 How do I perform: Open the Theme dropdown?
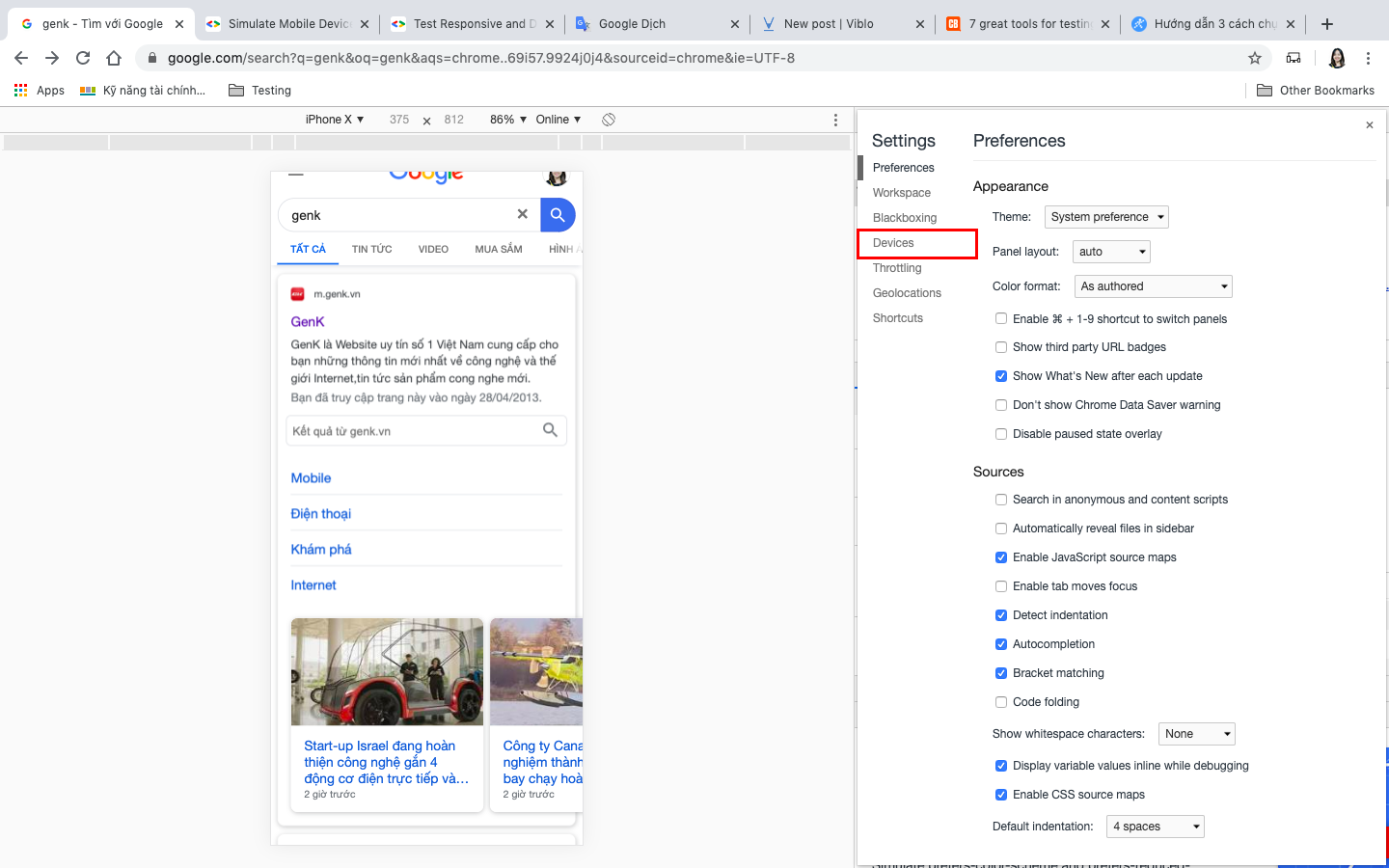click(x=1106, y=217)
